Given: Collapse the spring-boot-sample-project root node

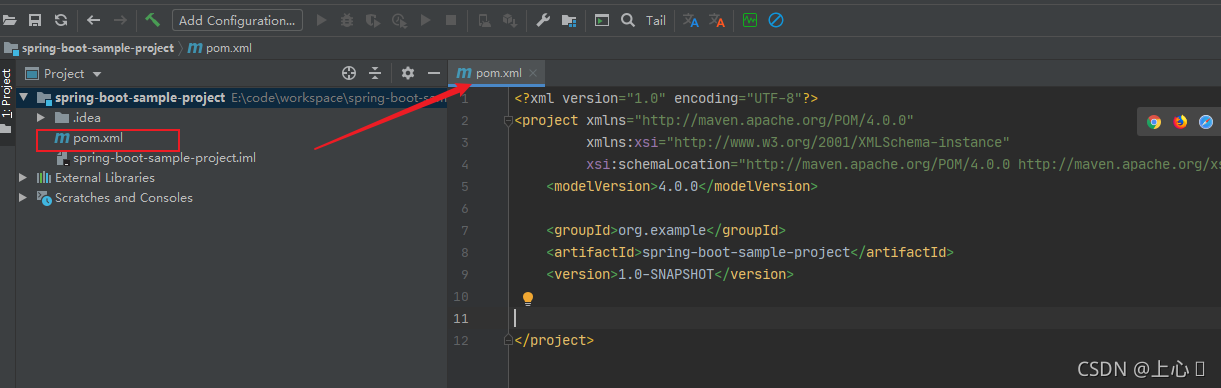Looking at the screenshot, I should coord(24,98).
